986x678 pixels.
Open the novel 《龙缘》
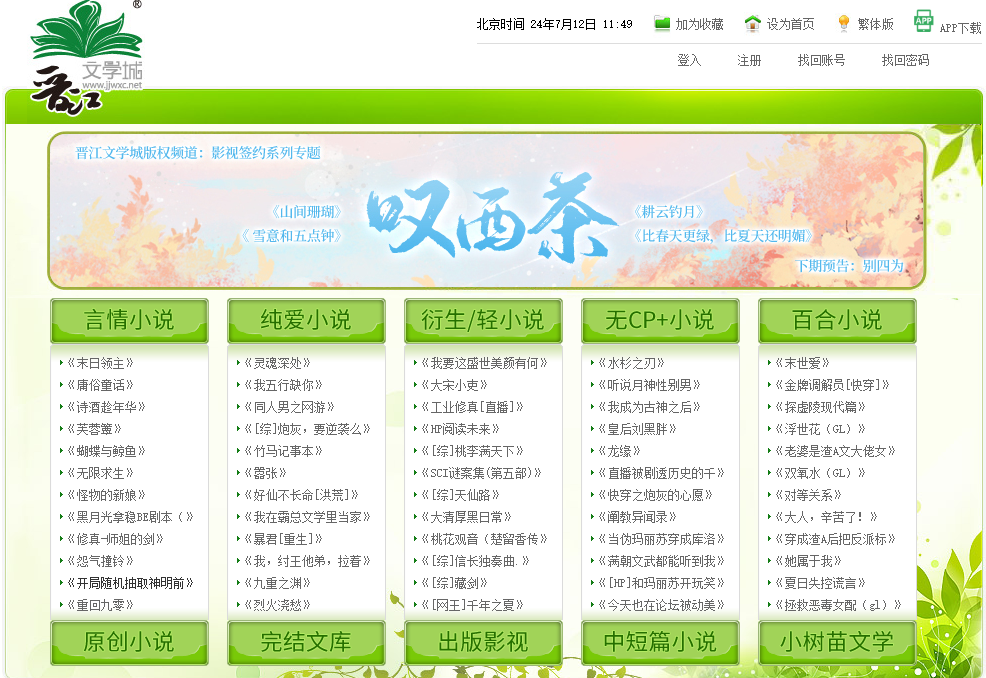619,451
